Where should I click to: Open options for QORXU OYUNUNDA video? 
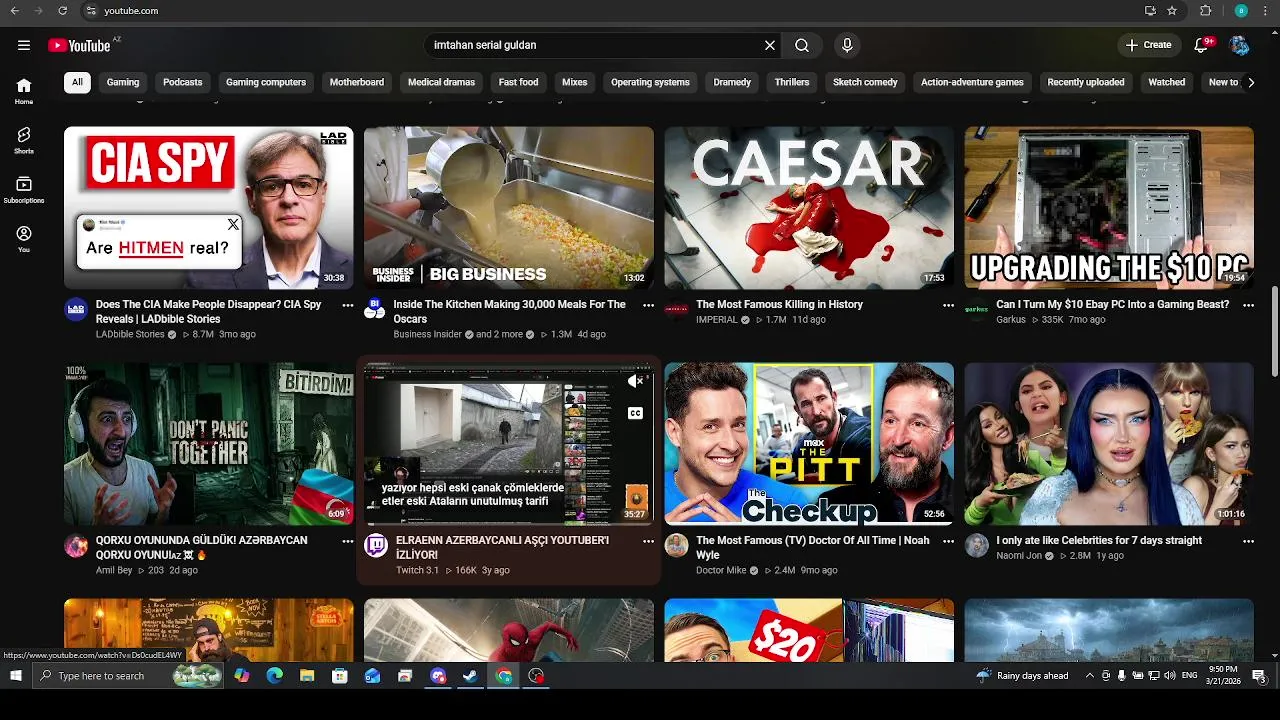pos(348,541)
